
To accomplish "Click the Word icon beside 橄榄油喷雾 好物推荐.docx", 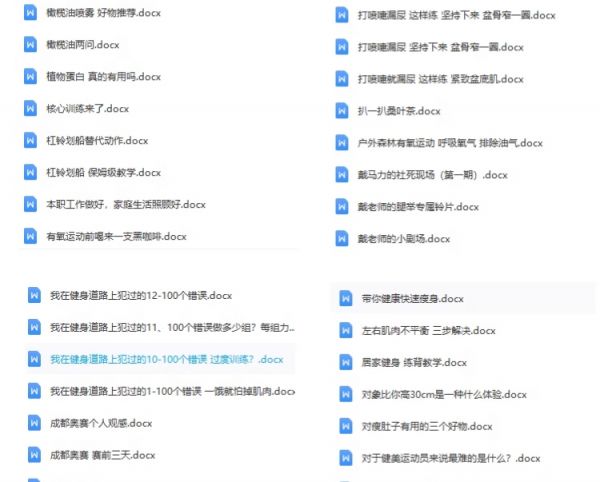I will pyautogui.click(x=30, y=13).
